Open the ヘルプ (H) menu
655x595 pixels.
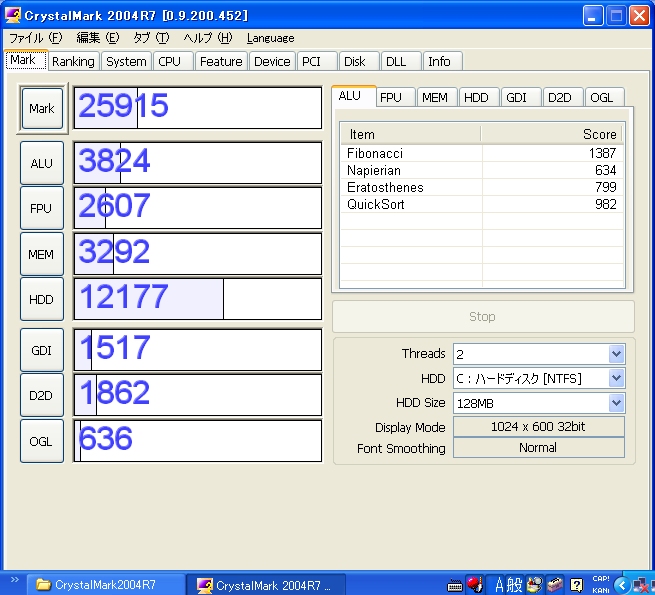pyautogui.click(x=208, y=38)
